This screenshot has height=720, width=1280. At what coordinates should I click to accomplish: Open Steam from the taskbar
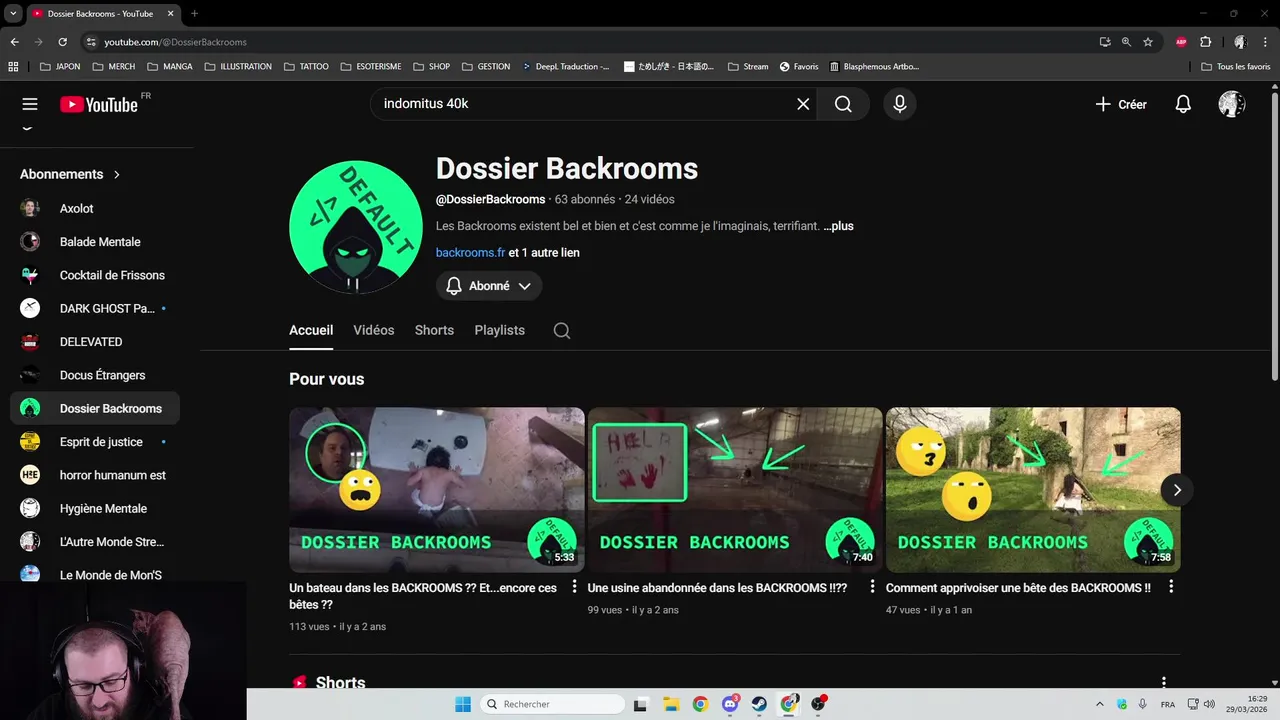(x=759, y=704)
